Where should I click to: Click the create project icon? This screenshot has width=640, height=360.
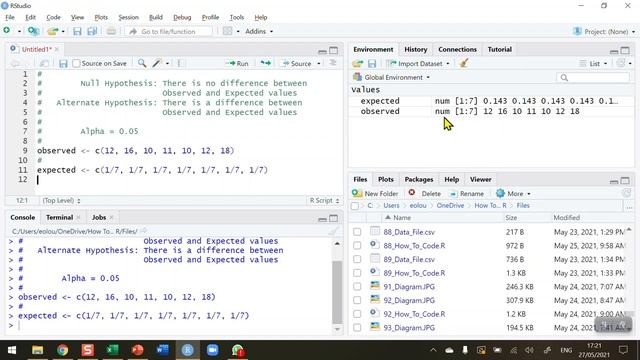point(33,31)
